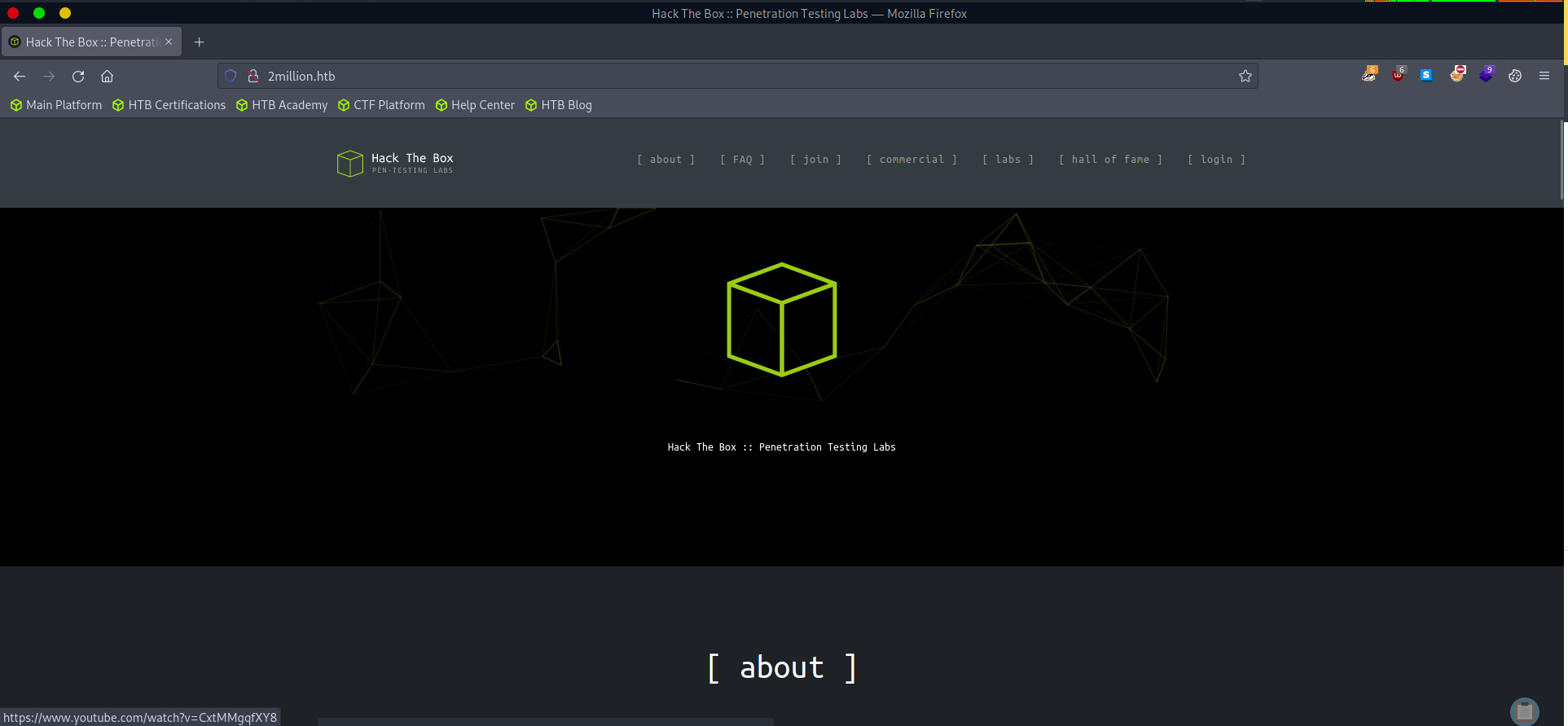Click the address bar showing 2million.htb
Image resolution: width=1568 pixels, height=726 pixels.
(737, 76)
